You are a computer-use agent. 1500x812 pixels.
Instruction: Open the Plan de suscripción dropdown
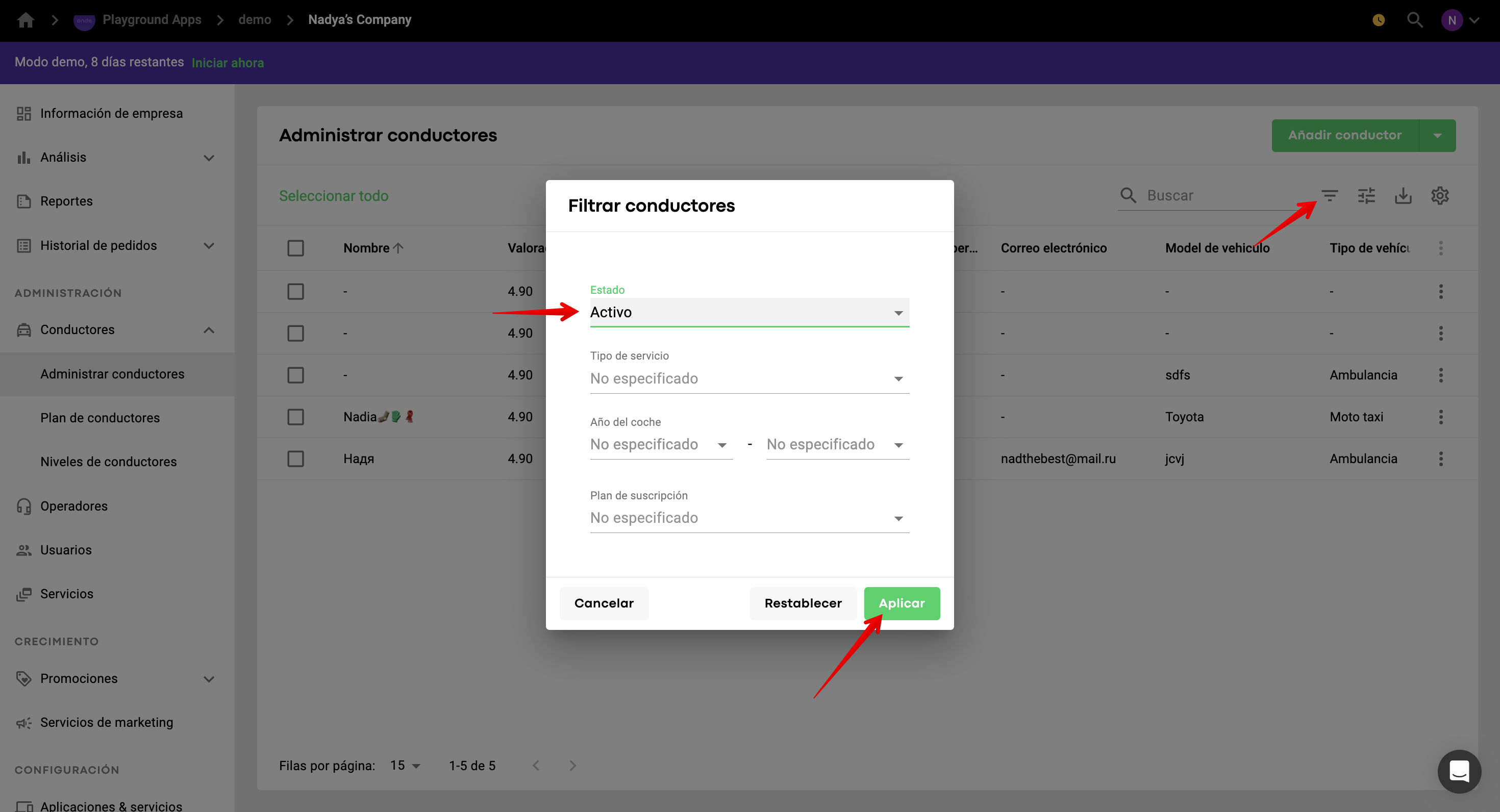pyautogui.click(x=749, y=518)
